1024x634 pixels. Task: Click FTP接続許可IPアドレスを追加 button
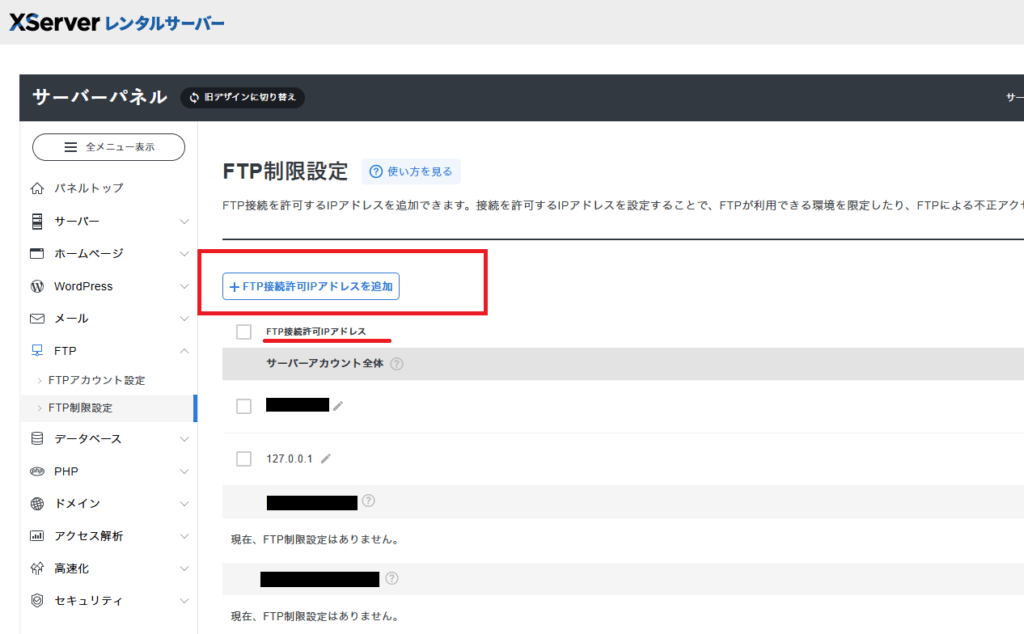click(x=311, y=286)
